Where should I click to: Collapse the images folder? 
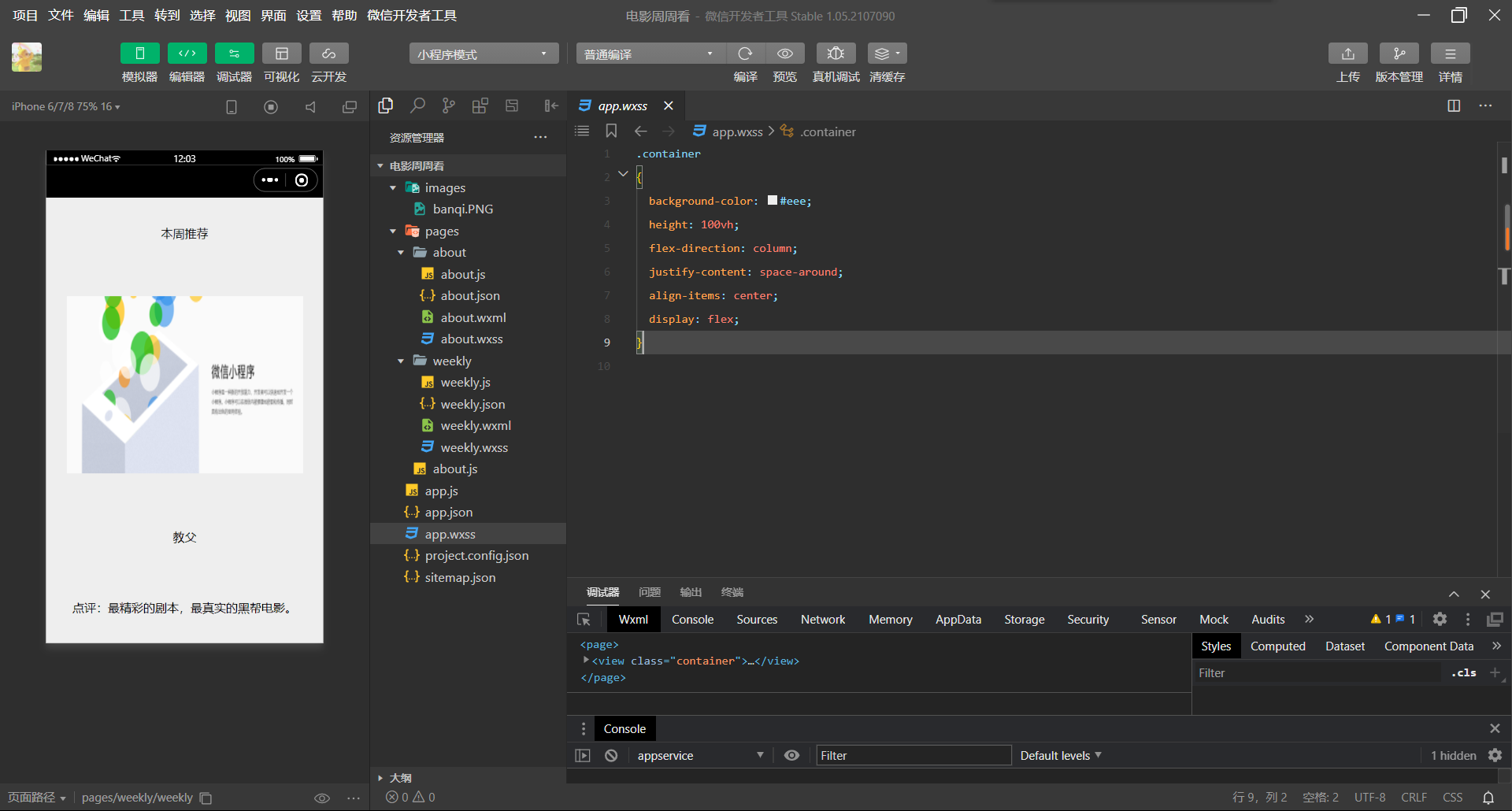pos(393,187)
